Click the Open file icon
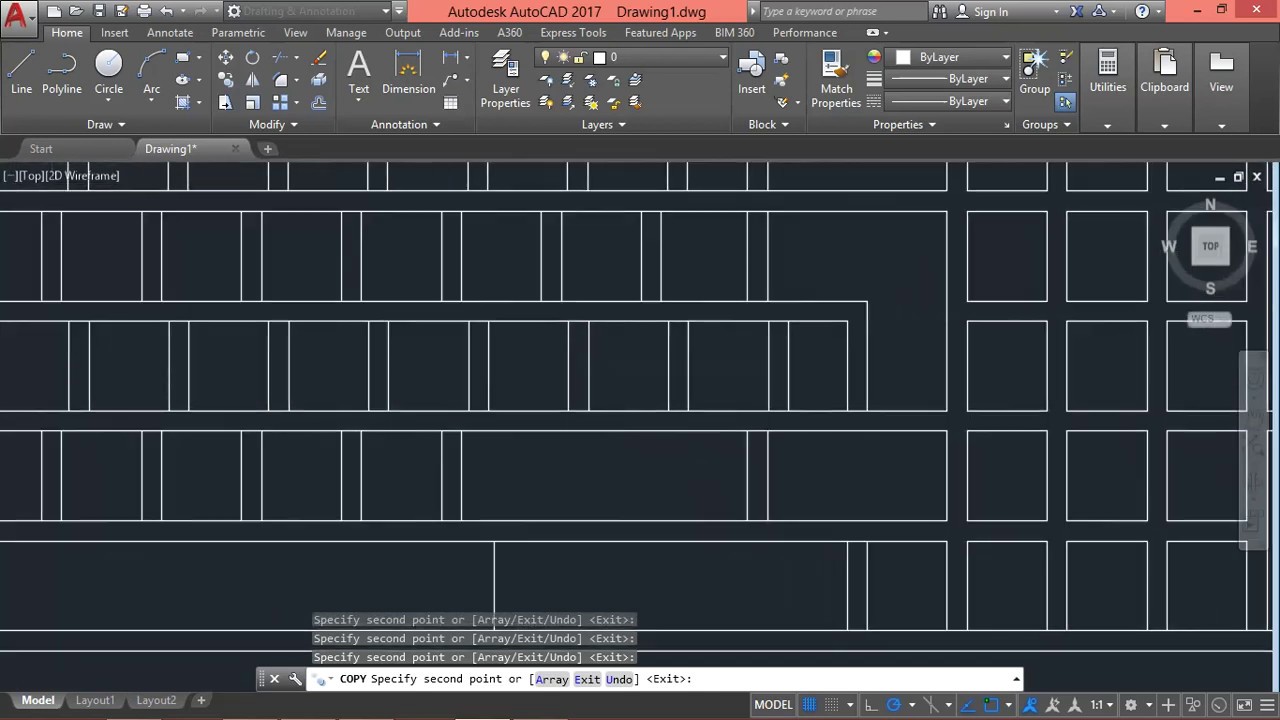The width and height of the screenshot is (1280, 720). 76,11
